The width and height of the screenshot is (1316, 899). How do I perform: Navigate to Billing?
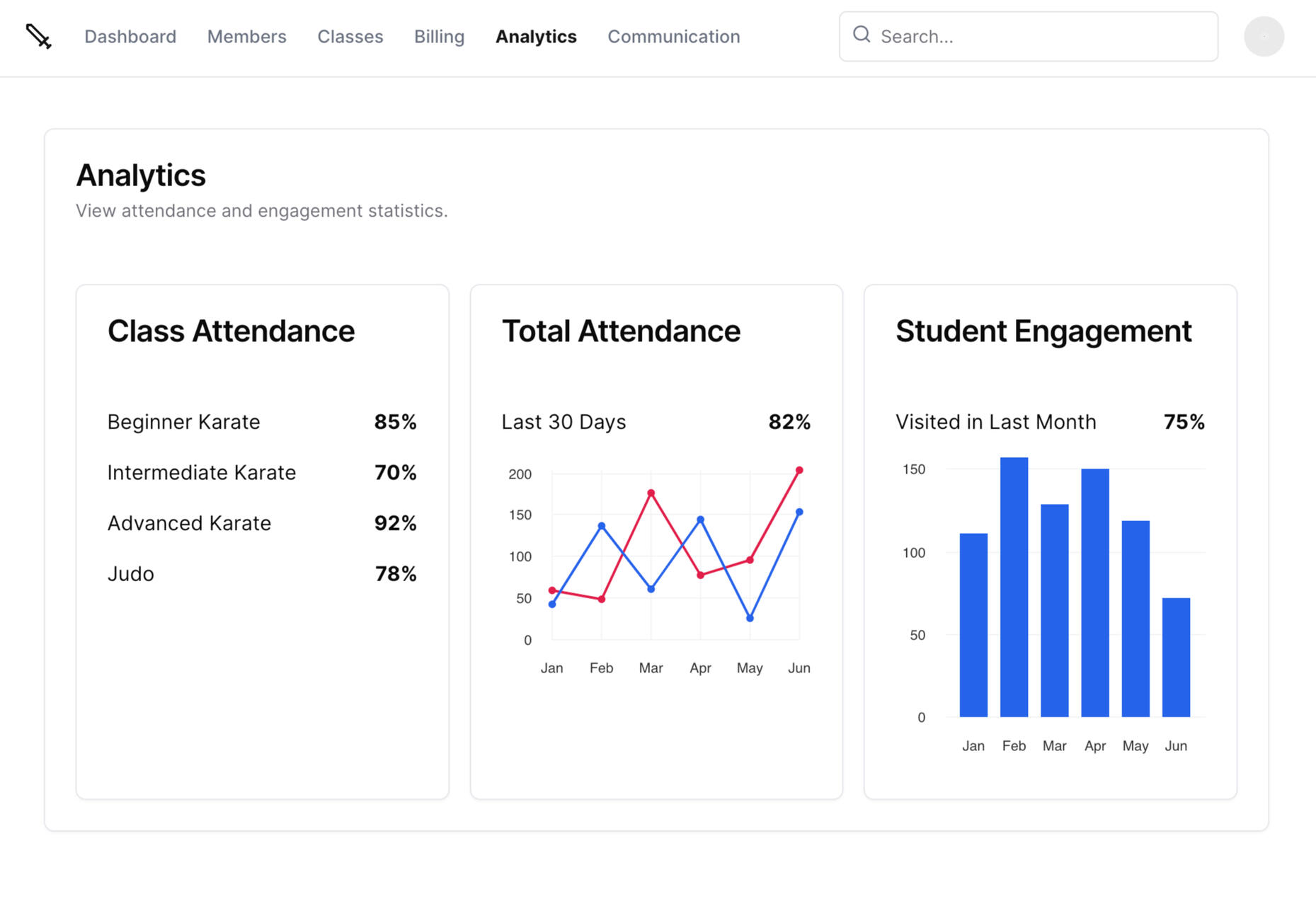(439, 36)
